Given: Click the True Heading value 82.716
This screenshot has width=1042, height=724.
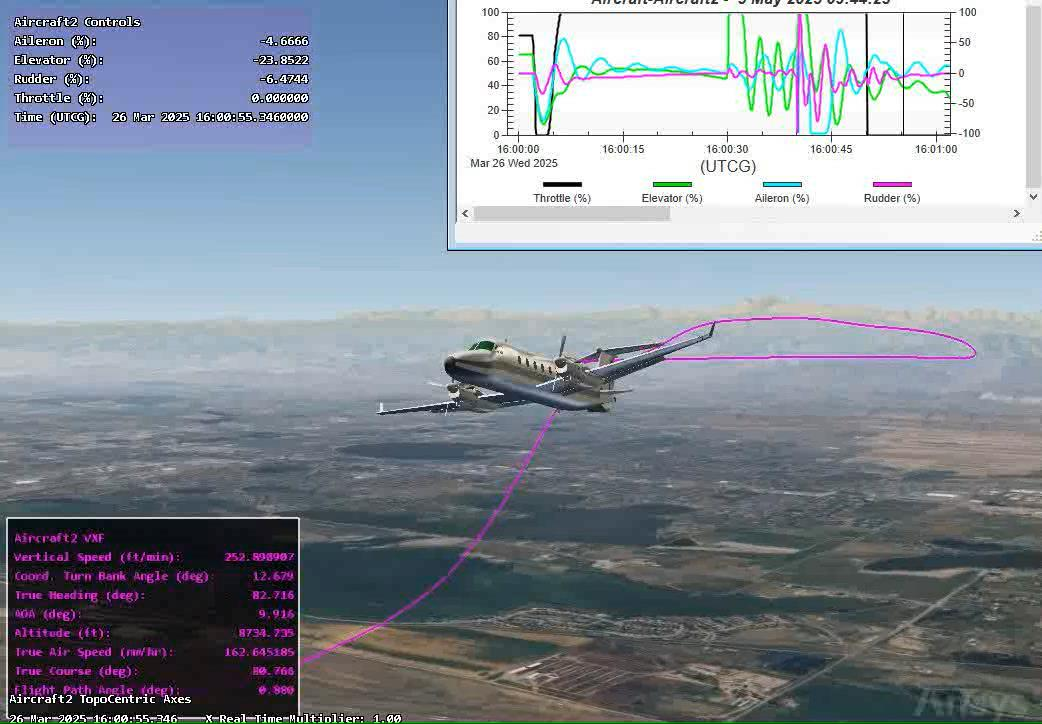Looking at the screenshot, I should (x=273, y=595).
